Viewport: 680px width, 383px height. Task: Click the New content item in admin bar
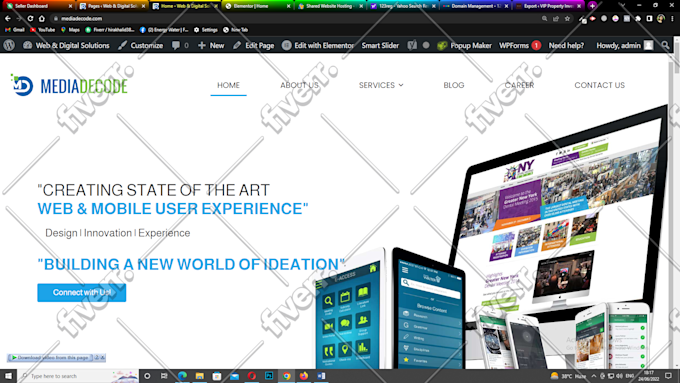(211, 45)
